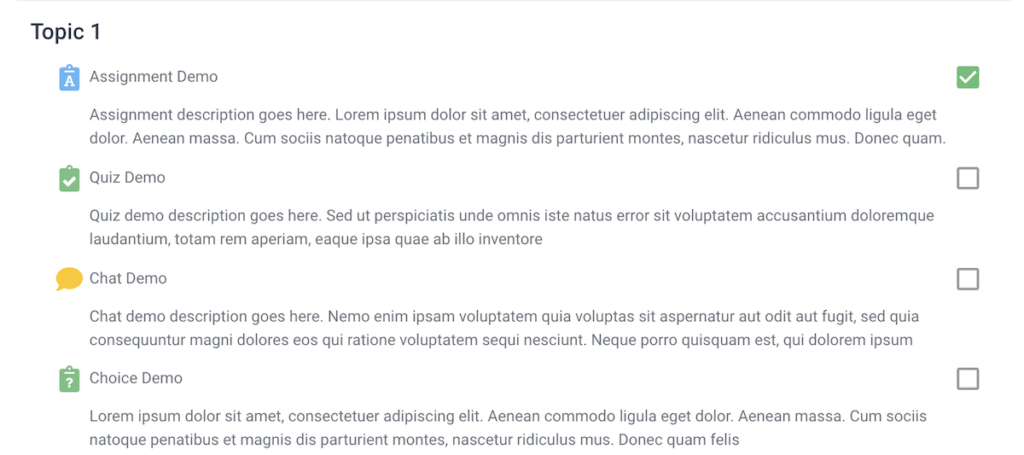1024x455 pixels.
Task: Check the Choice Demo completion box
Action: (x=967, y=379)
